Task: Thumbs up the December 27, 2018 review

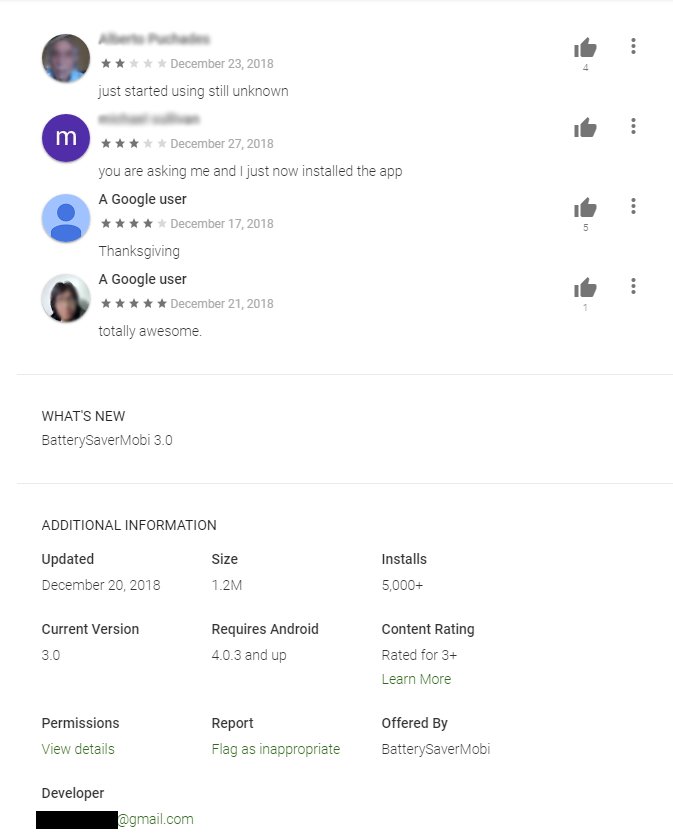Action: pos(585,128)
